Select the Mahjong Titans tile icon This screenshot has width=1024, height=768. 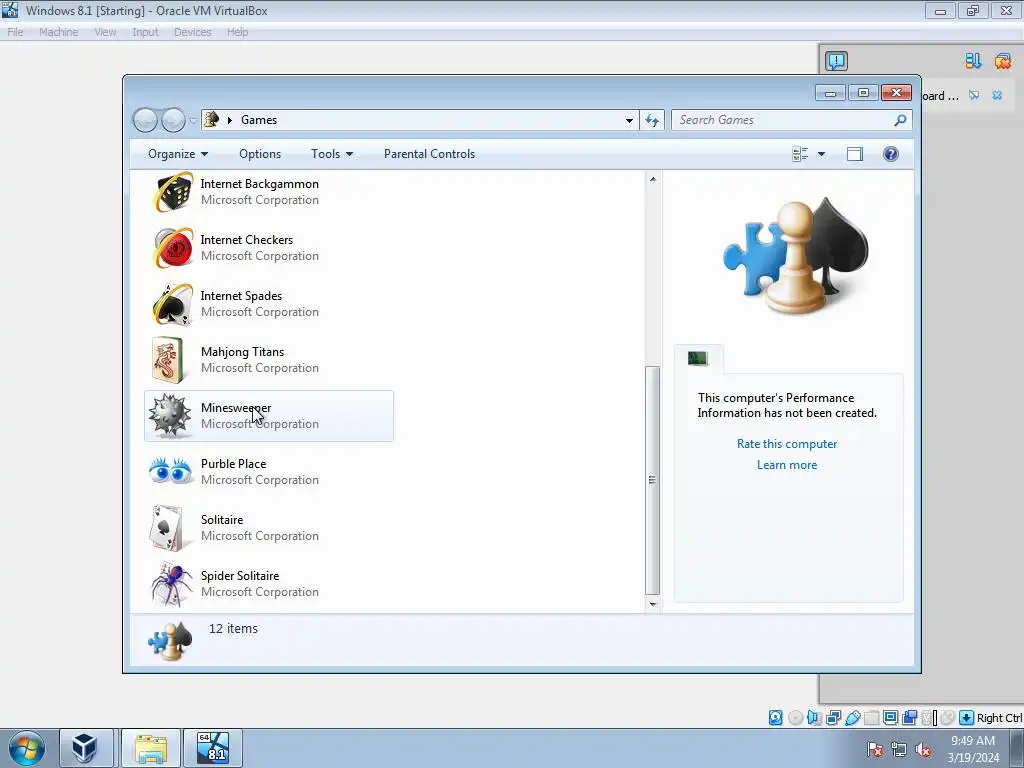168,360
